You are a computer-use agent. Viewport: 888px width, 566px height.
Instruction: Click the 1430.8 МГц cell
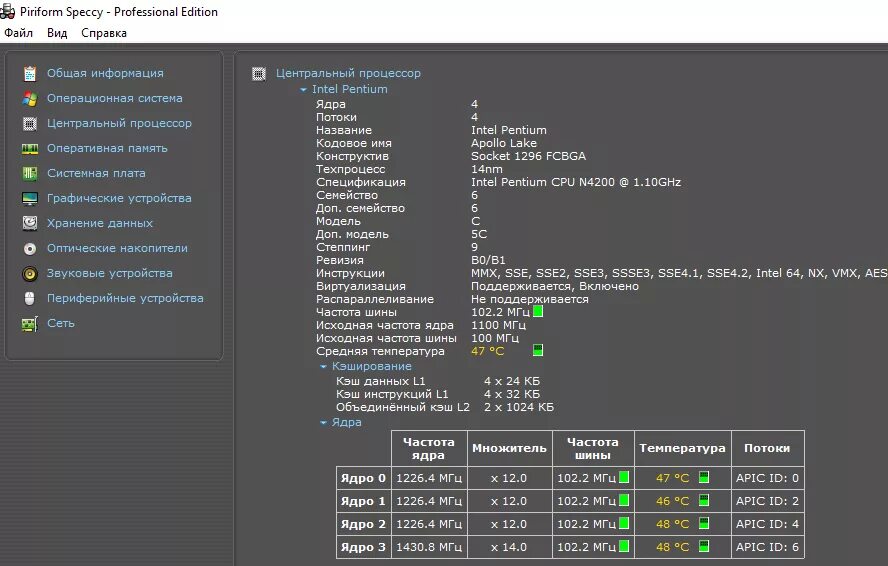pos(429,547)
